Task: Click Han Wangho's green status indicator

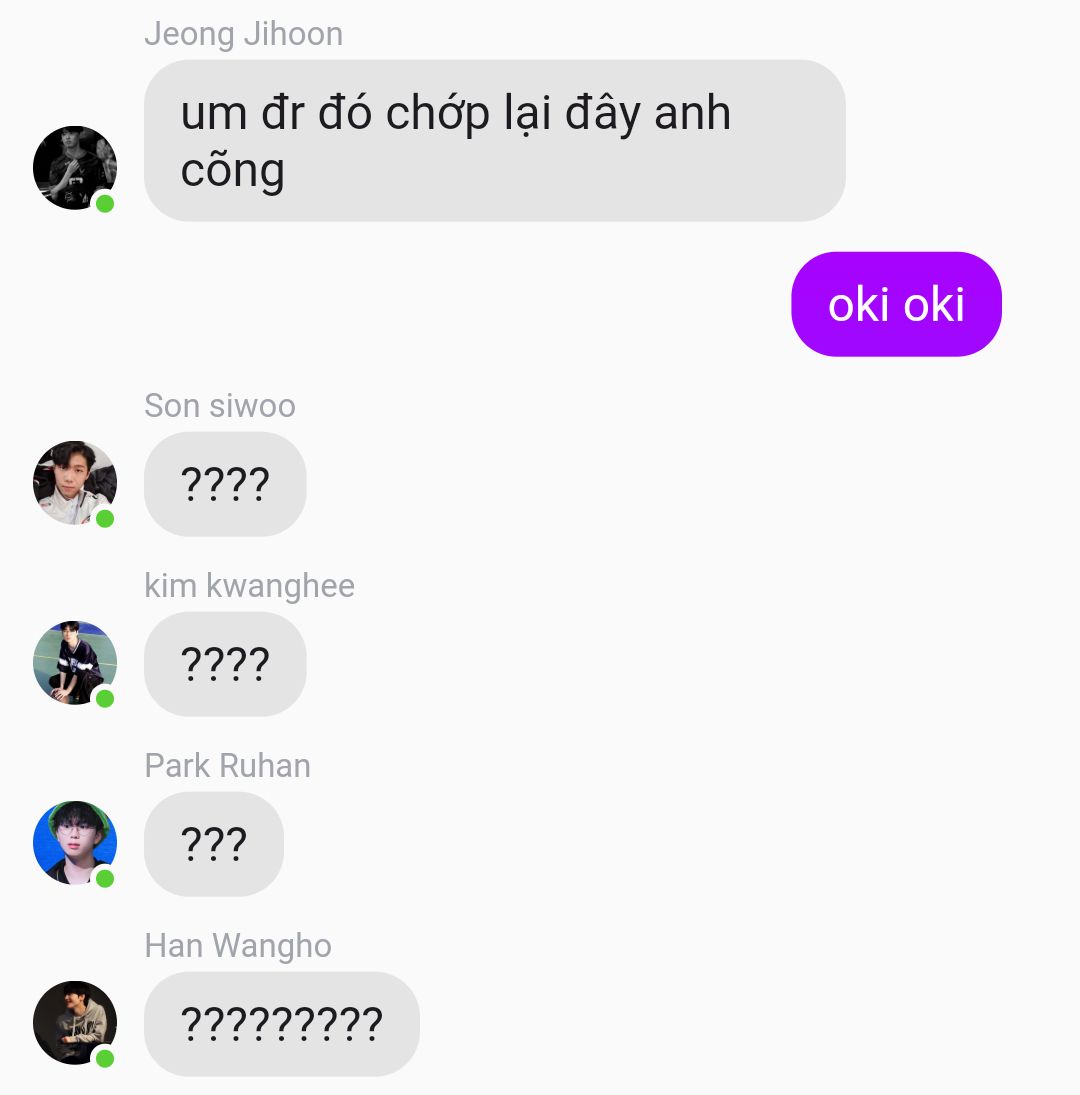Action: 105,1059
